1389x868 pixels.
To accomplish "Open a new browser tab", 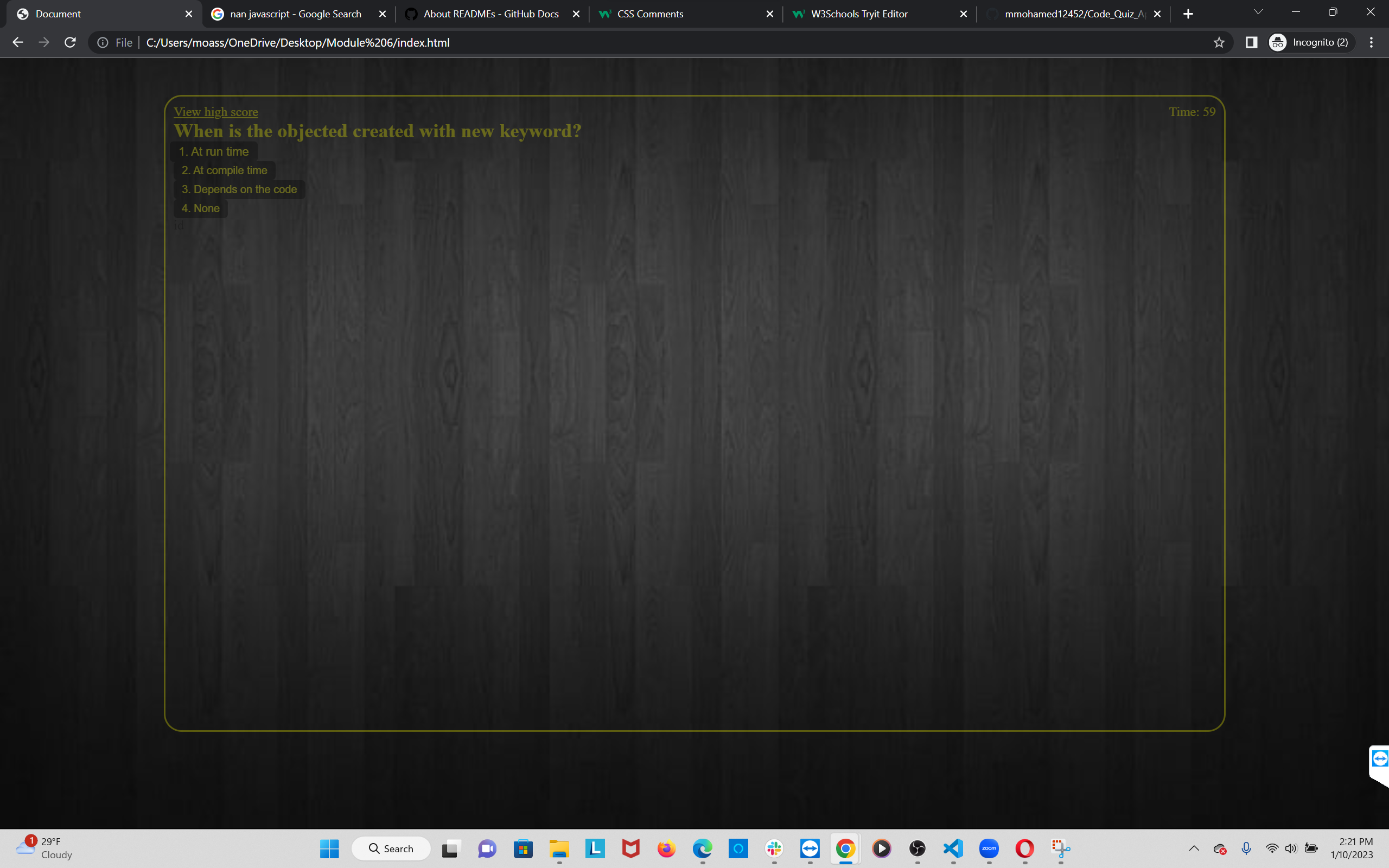I will coord(1188,14).
